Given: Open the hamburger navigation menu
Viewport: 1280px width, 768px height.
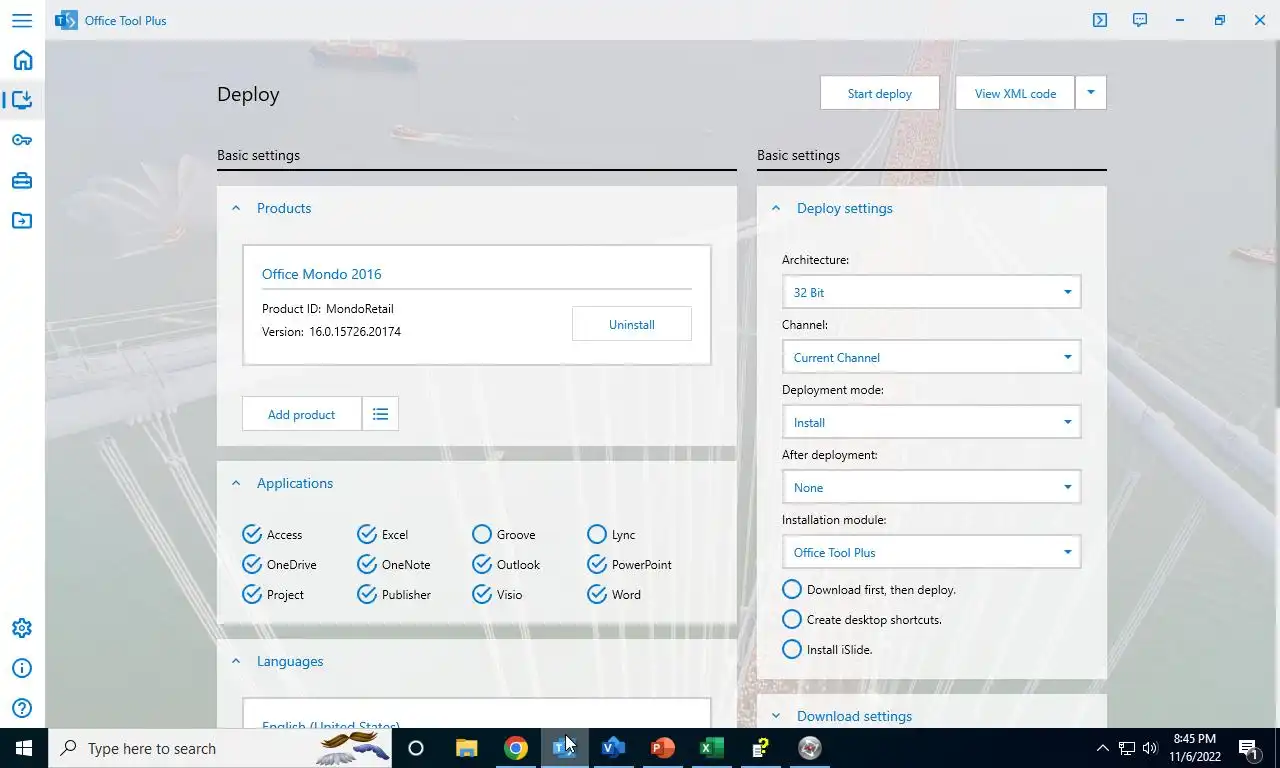Looking at the screenshot, I should (x=22, y=20).
